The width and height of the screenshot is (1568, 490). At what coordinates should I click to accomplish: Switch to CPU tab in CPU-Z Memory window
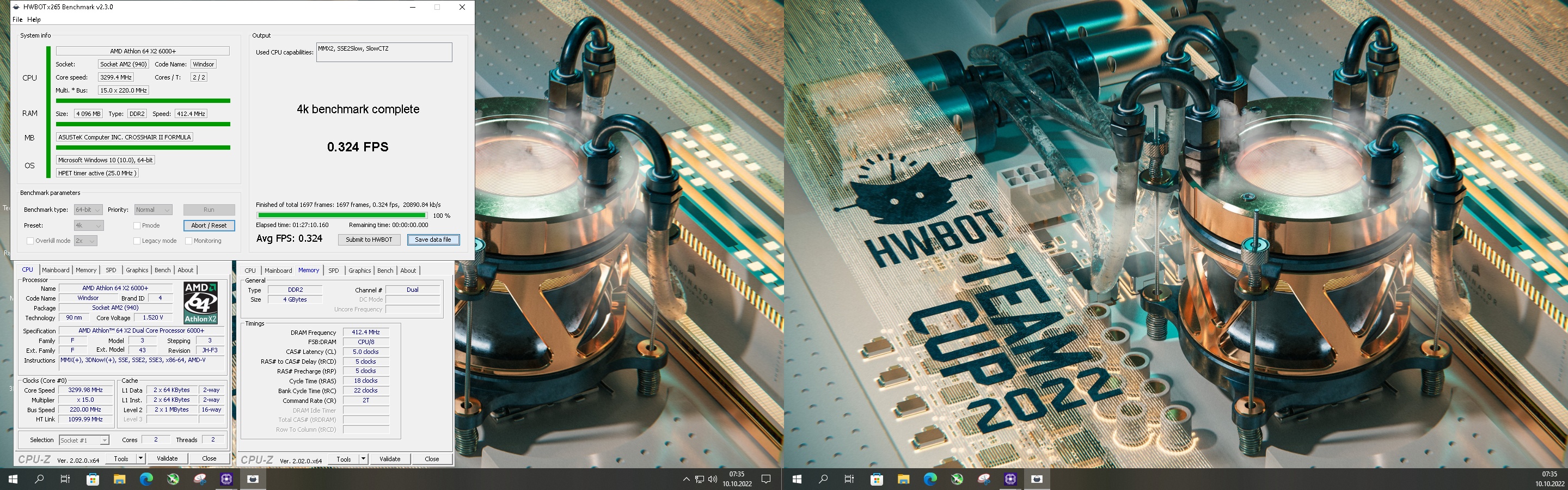[250, 271]
